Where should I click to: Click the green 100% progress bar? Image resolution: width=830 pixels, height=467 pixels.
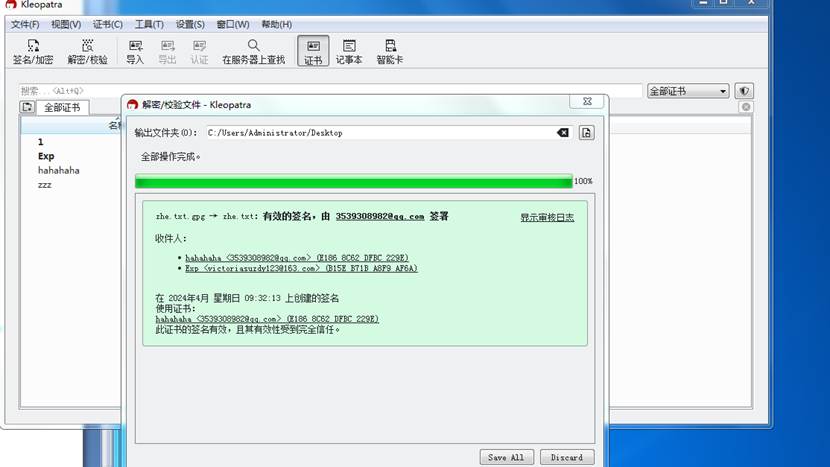tap(354, 182)
